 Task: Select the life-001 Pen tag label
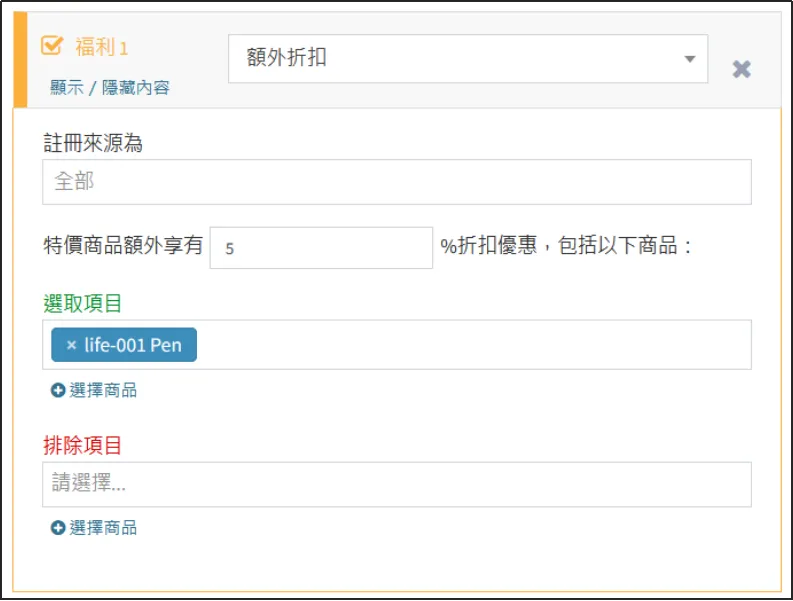pos(132,345)
